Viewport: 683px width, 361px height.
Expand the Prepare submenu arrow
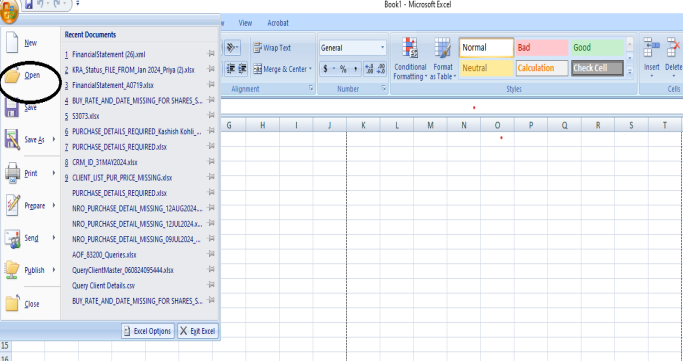pos(54,205)
